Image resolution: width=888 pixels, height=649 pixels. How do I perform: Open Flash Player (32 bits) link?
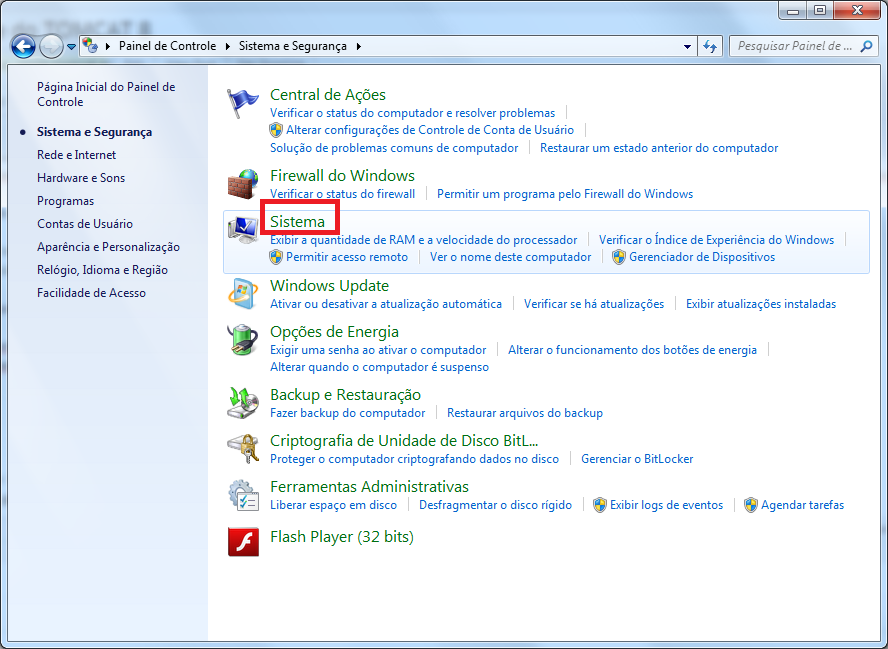pyautogui.click(x=341, y=537)
